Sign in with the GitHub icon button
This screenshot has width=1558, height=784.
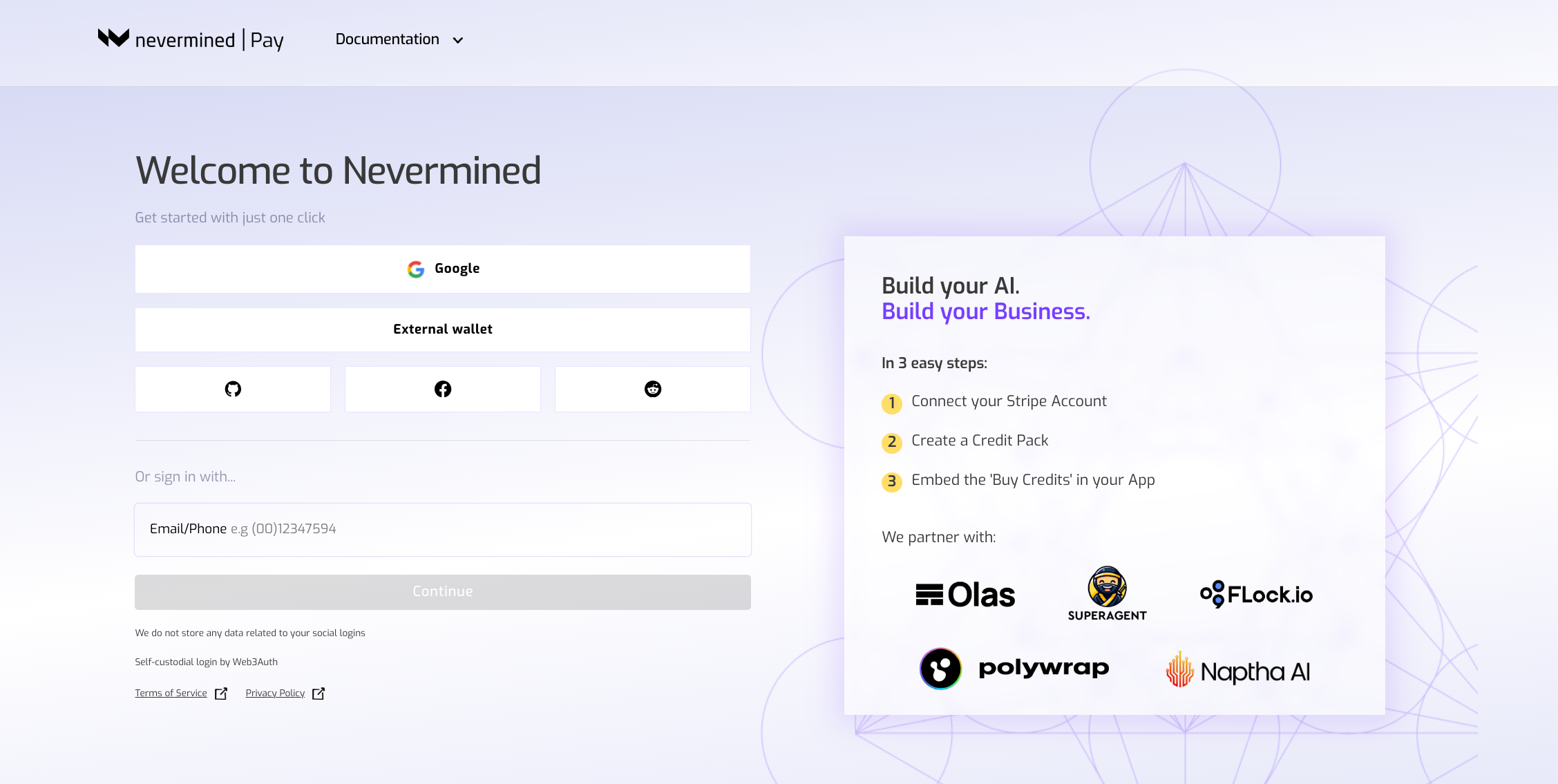click(x=233, y=389)
